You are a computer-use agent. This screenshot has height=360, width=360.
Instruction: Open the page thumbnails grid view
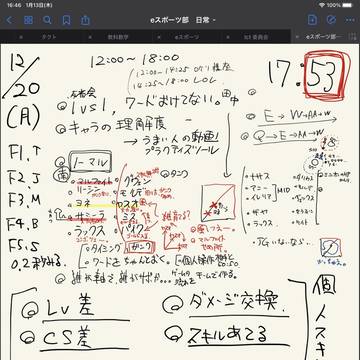(x=28, y=20)
